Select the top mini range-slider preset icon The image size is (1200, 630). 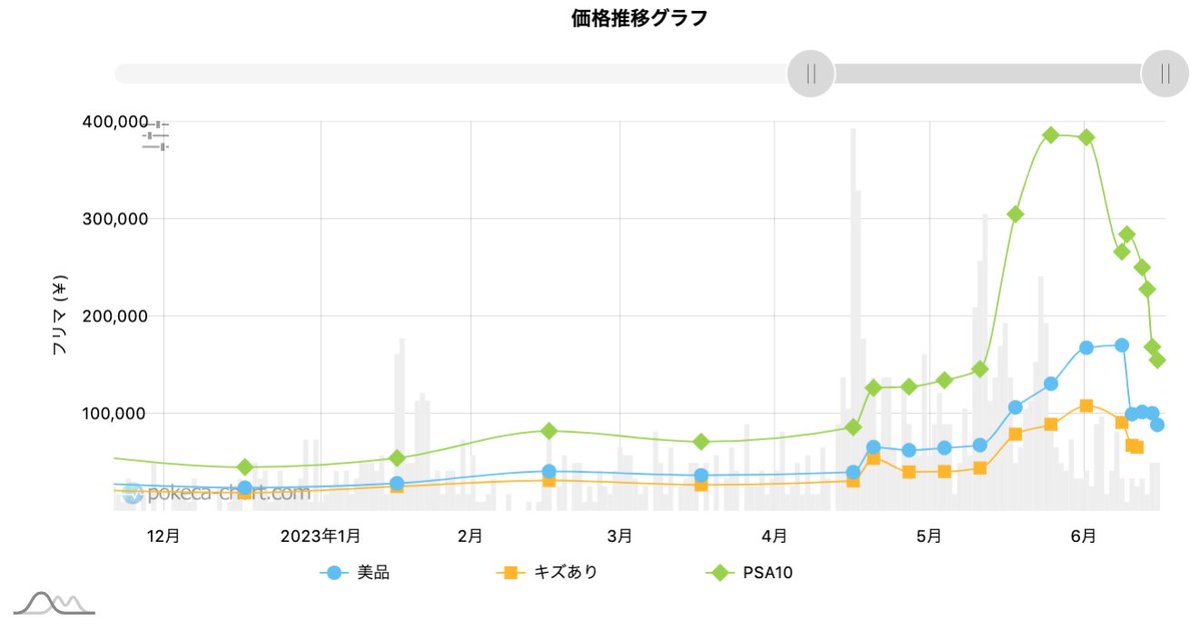(158, 124)
